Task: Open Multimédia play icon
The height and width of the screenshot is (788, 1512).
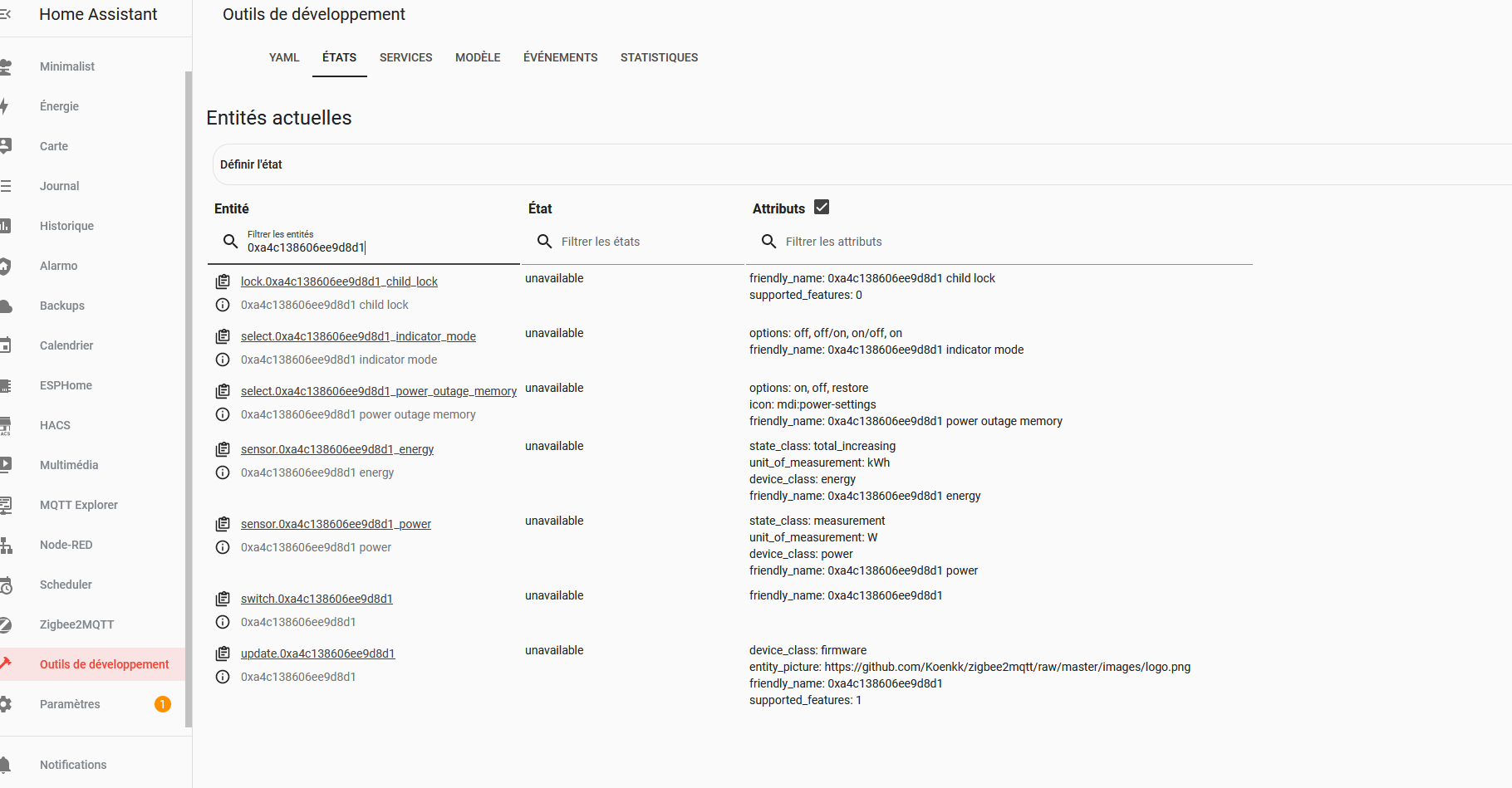Action: (5, 465)
